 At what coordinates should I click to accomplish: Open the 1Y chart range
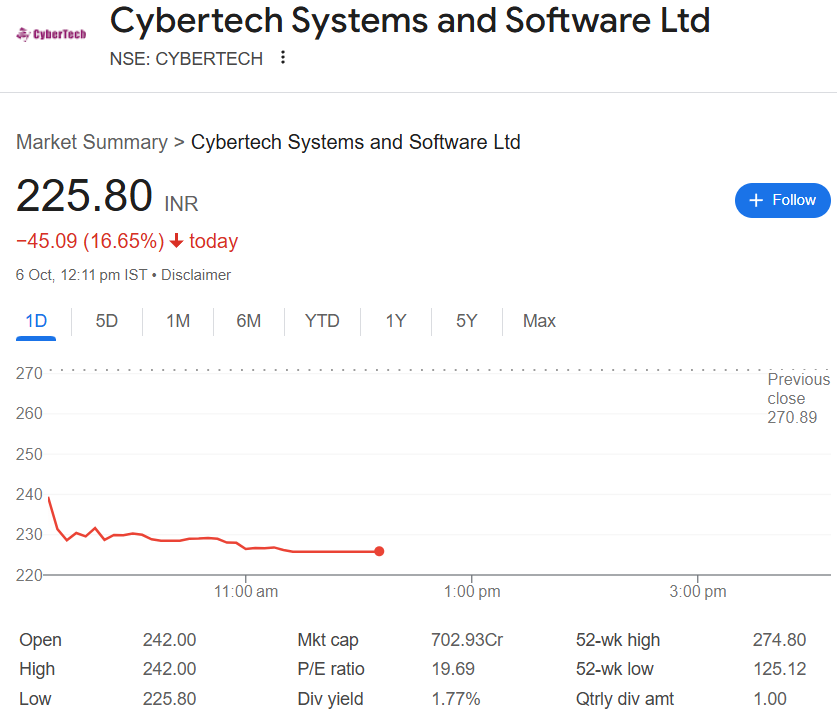point(396,321)
